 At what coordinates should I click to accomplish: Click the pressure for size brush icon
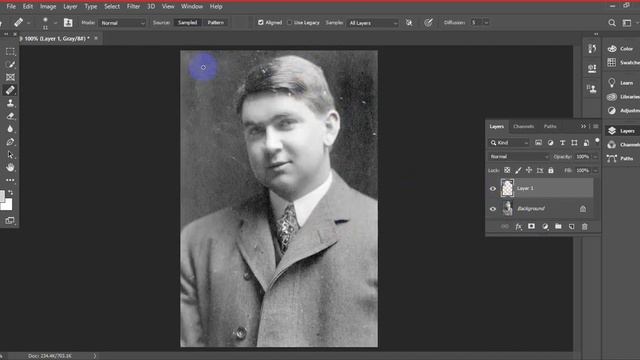click(x=428, y=23)
